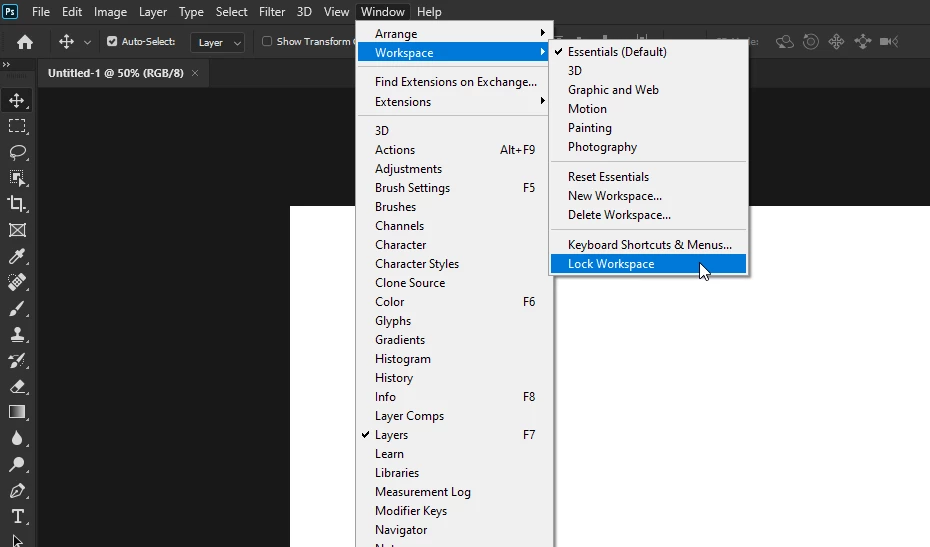Open the Image menu

[x=110, y=12]
